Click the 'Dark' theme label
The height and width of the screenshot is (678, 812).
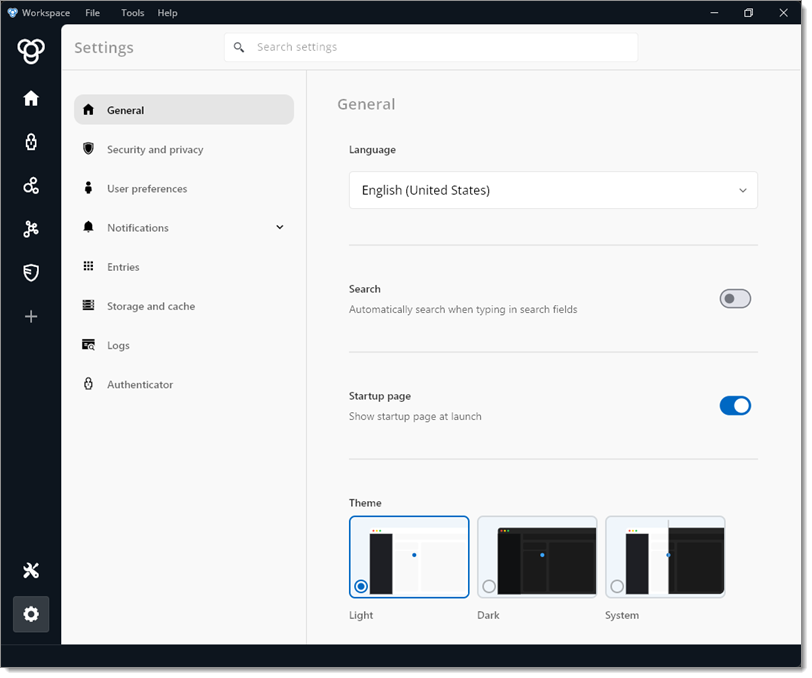pos(488,615)
